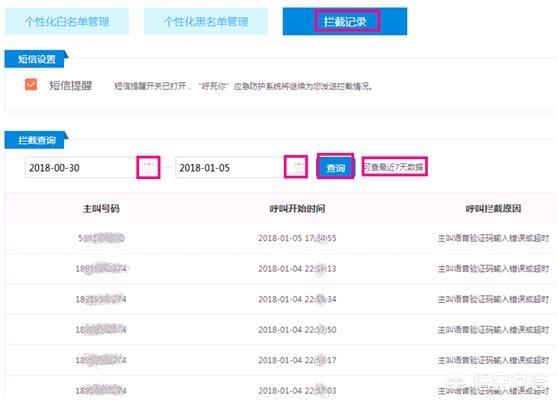Switch to 个性化黑名单管理 tab
The height and width of the screenshot is (401, 558).
206,22
